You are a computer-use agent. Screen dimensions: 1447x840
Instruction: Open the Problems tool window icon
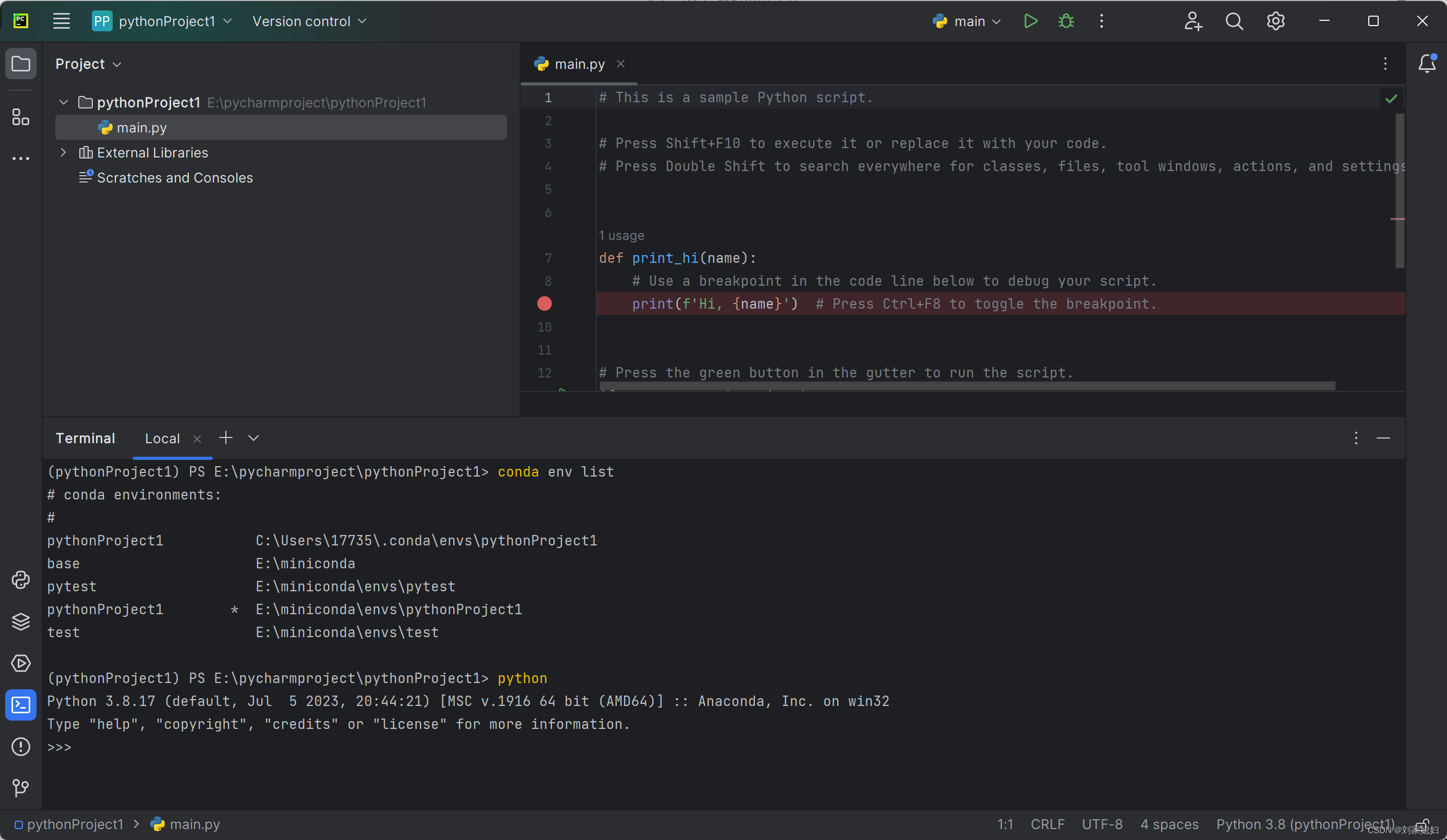coord(21,747)
